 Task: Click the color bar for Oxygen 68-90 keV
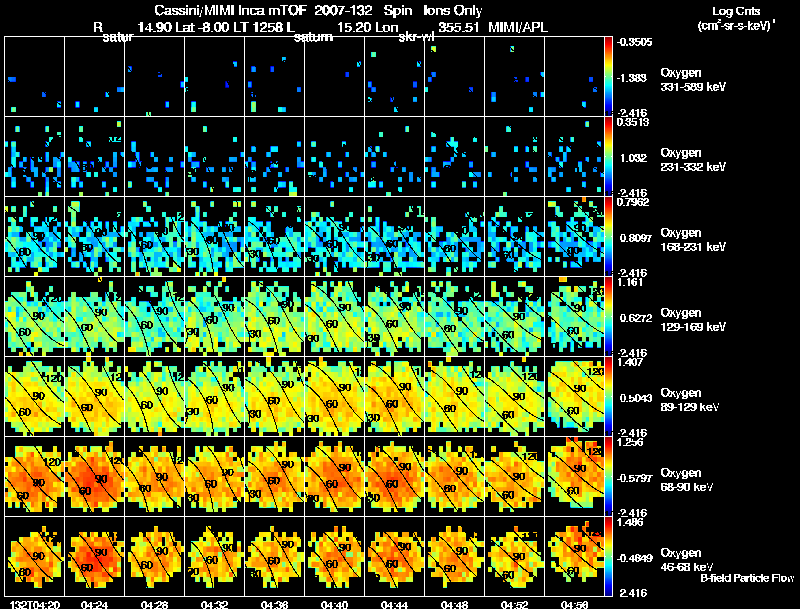608,477
